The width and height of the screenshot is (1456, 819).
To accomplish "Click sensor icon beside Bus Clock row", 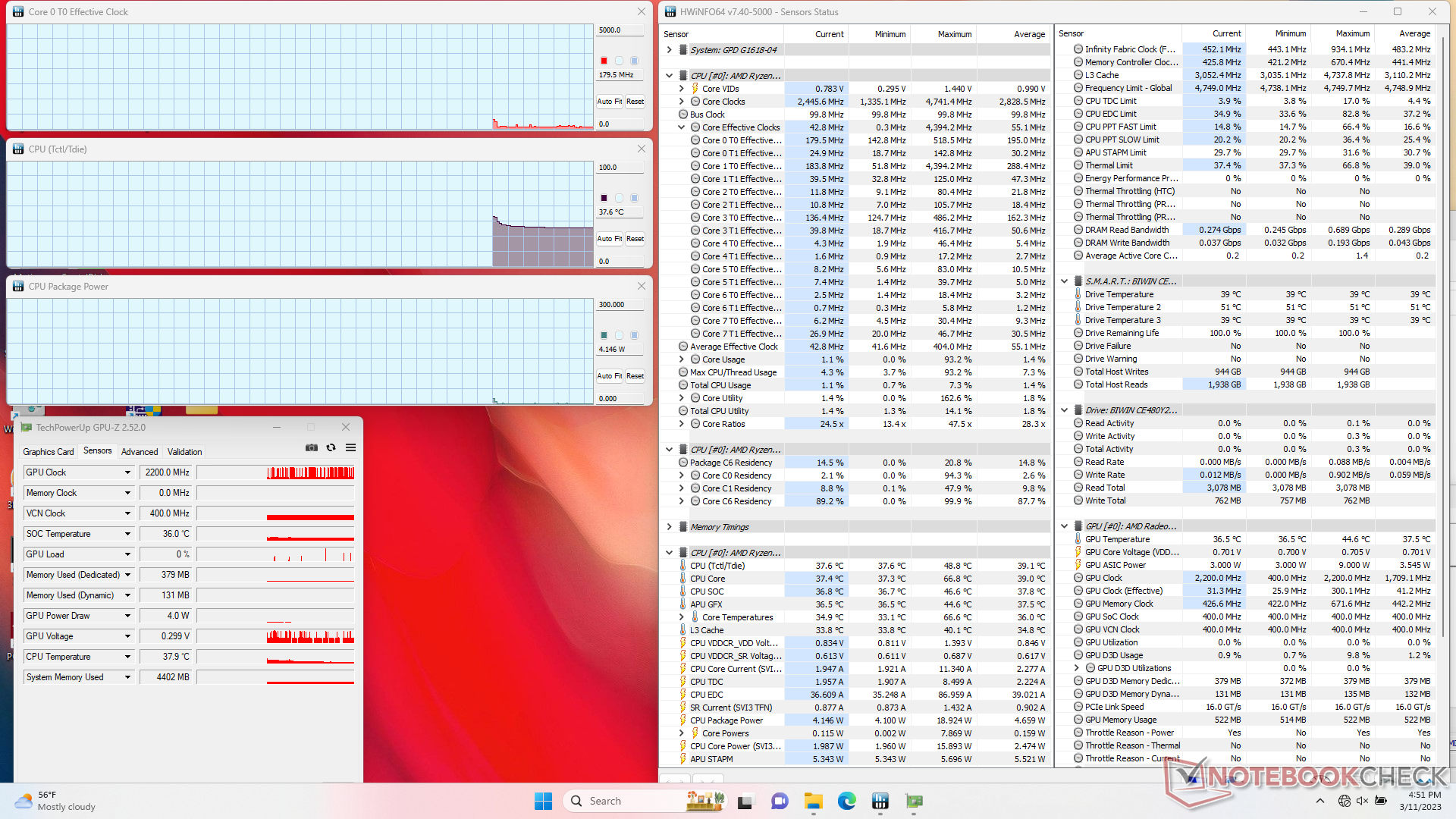I will pos(682,115).
